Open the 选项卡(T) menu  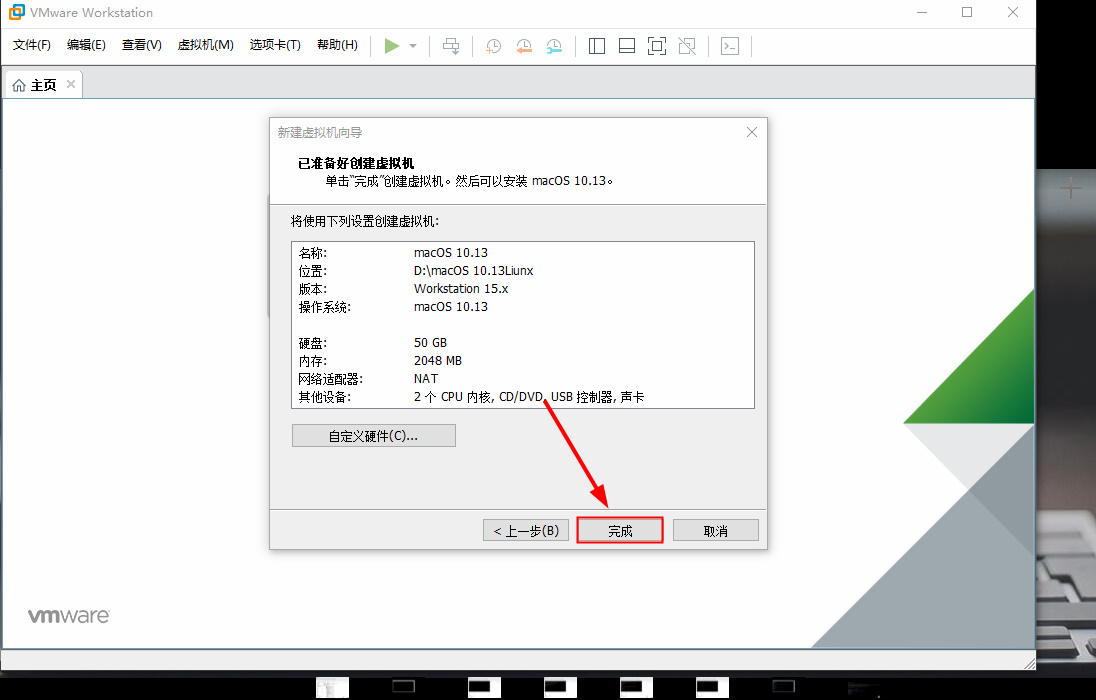[275, 45]
